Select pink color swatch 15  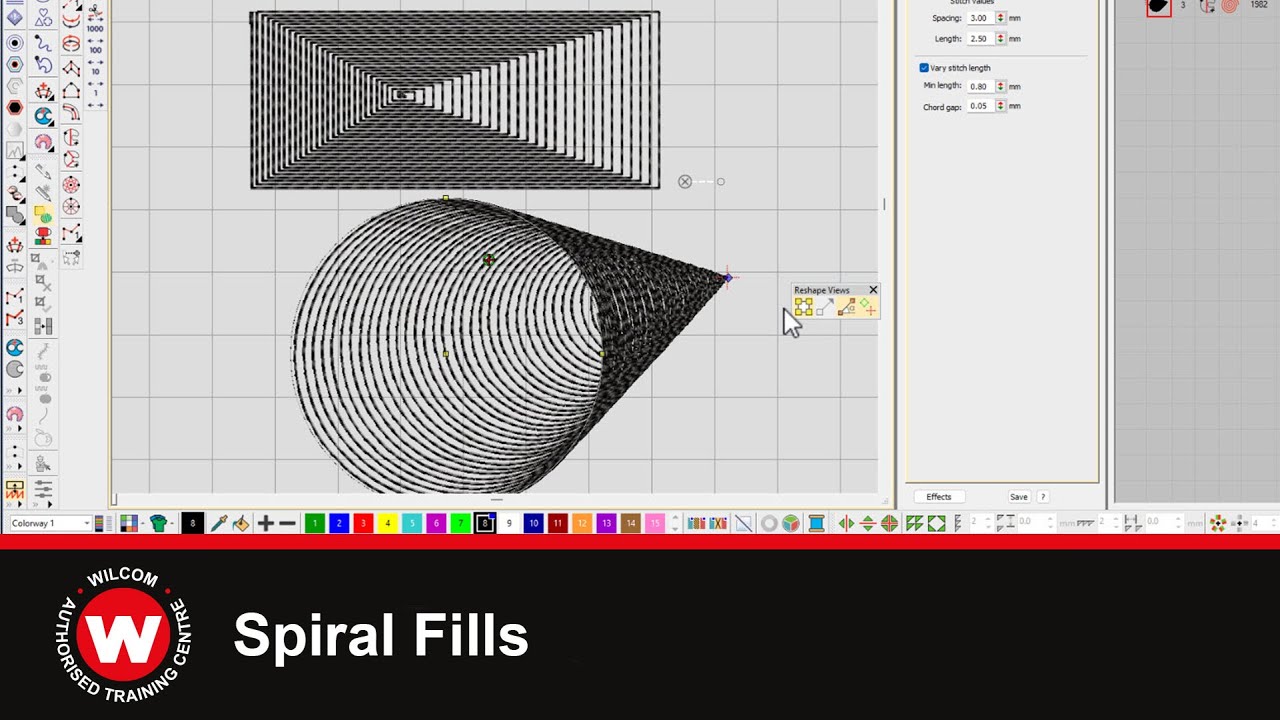pyautogui.click(x=655, y=523)
